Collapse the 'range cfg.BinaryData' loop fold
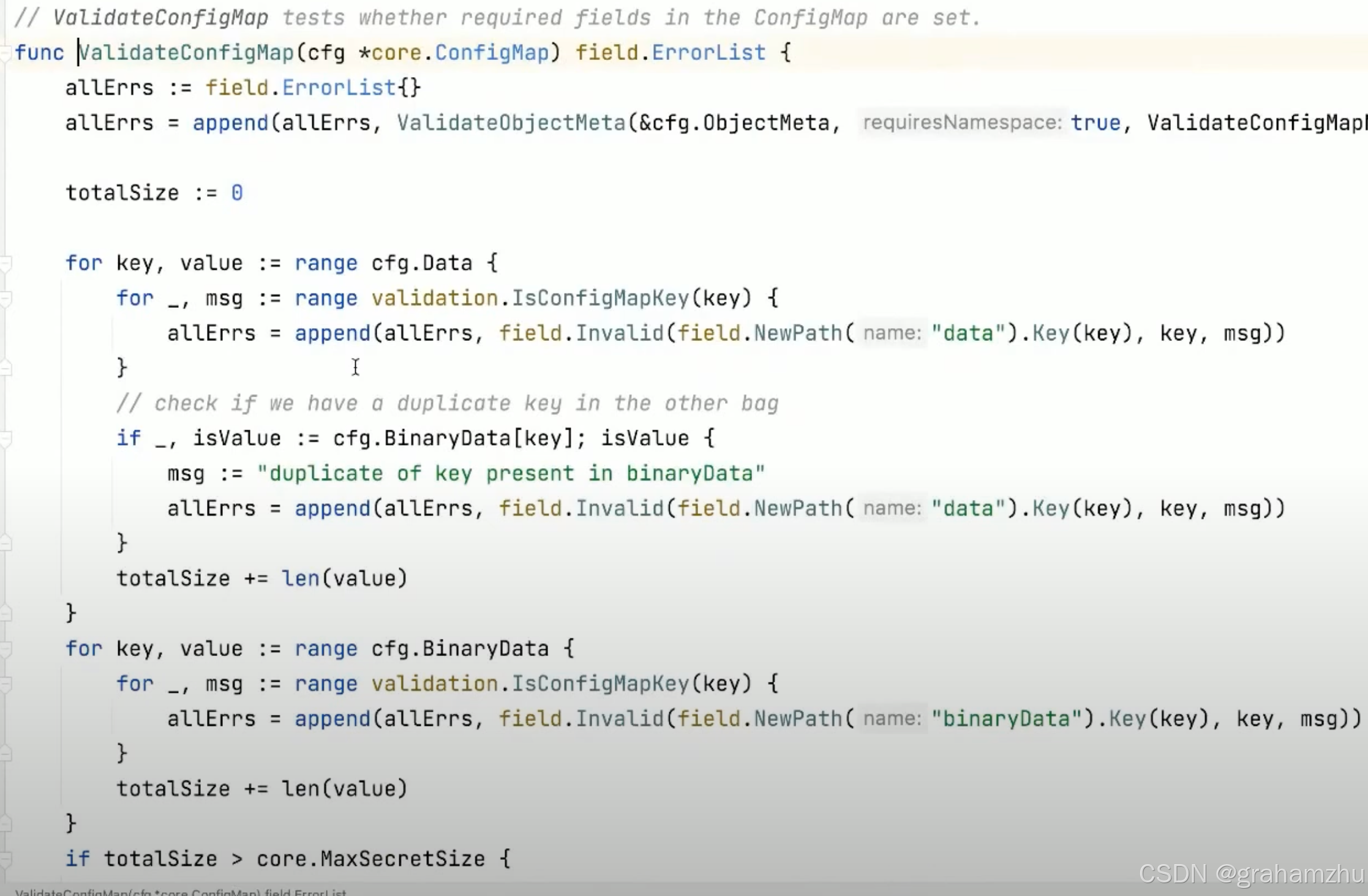Screen dimensions: 1368x896 (x=5, y=649)
